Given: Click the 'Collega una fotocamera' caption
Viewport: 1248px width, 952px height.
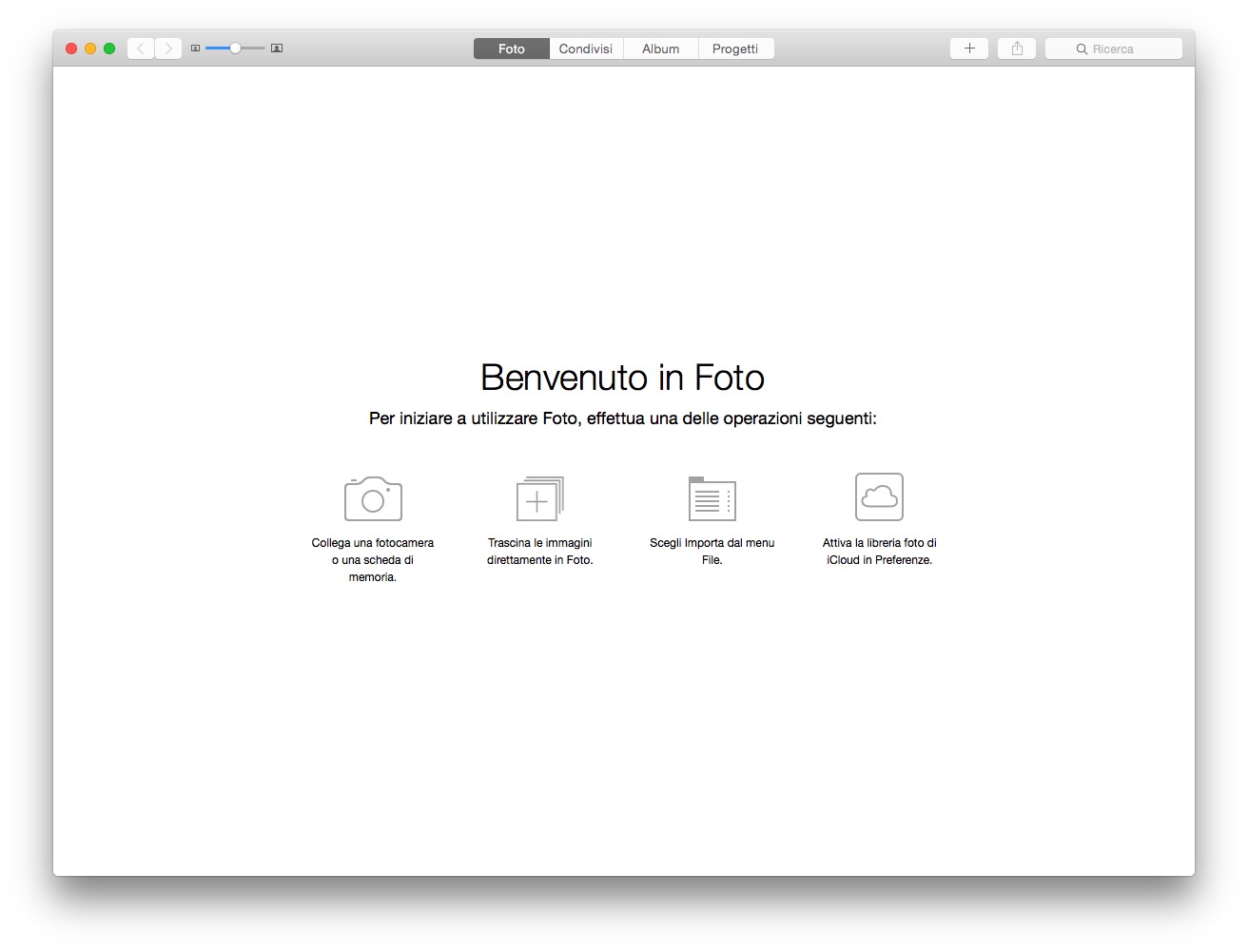Looking at the screenshot, I should point(373,560).
